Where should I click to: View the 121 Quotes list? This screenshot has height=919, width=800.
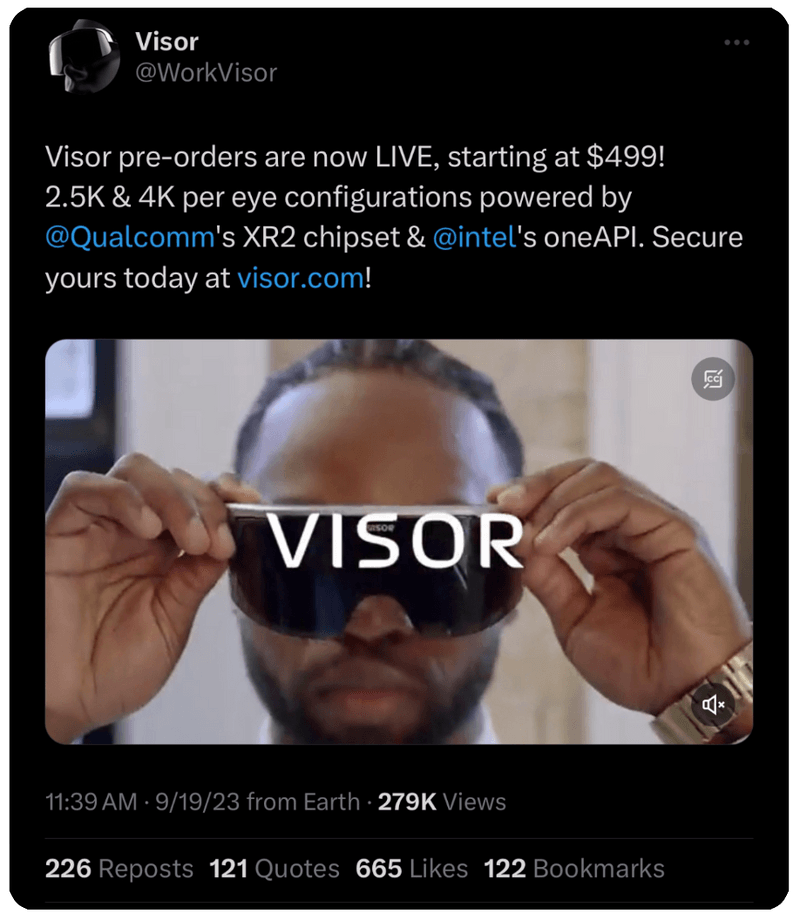click(x=274, y=869)
